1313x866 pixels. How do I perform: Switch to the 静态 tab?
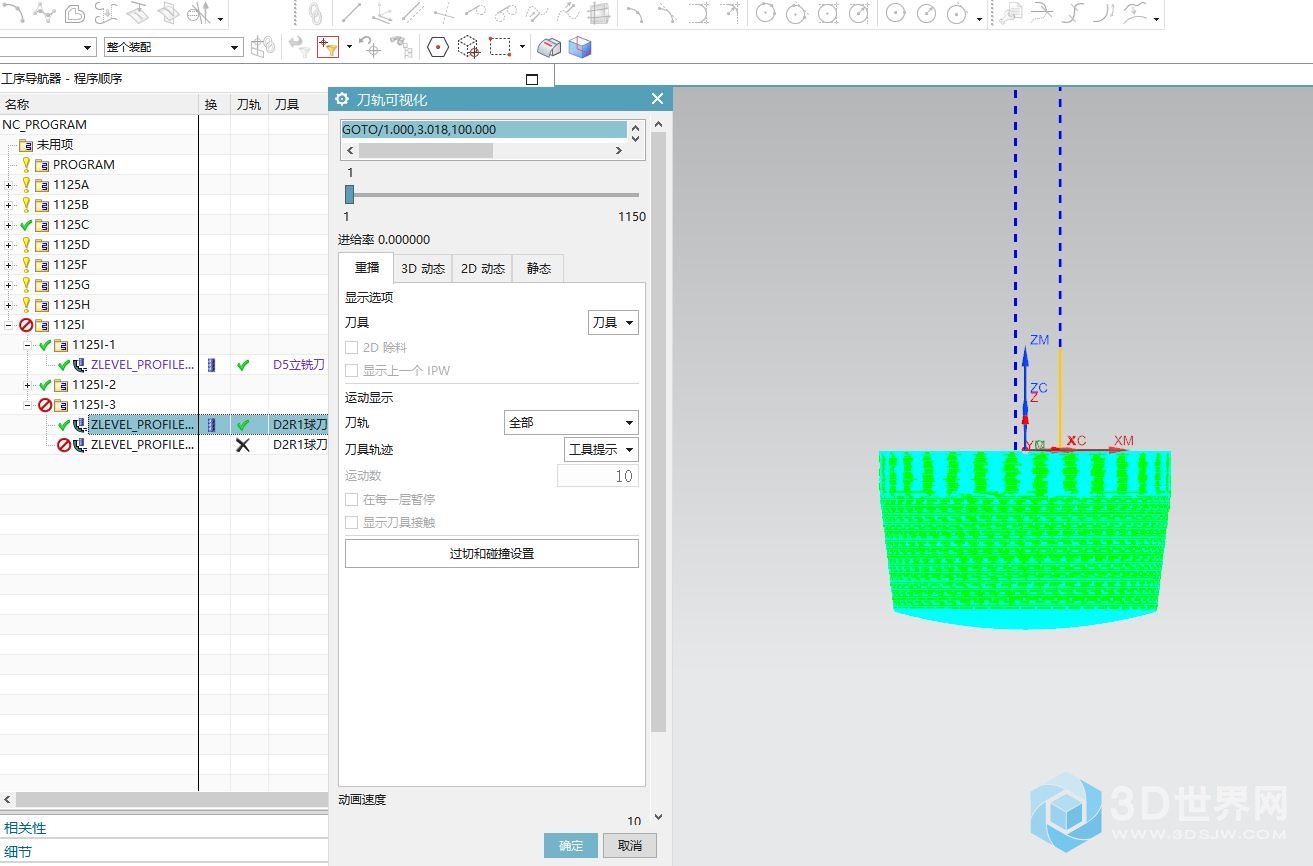tap(539, 268)
